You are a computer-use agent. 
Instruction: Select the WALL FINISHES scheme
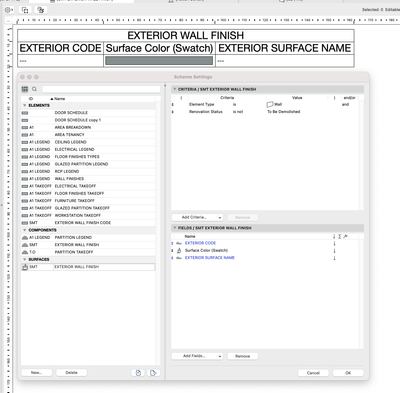pos(88,179)
